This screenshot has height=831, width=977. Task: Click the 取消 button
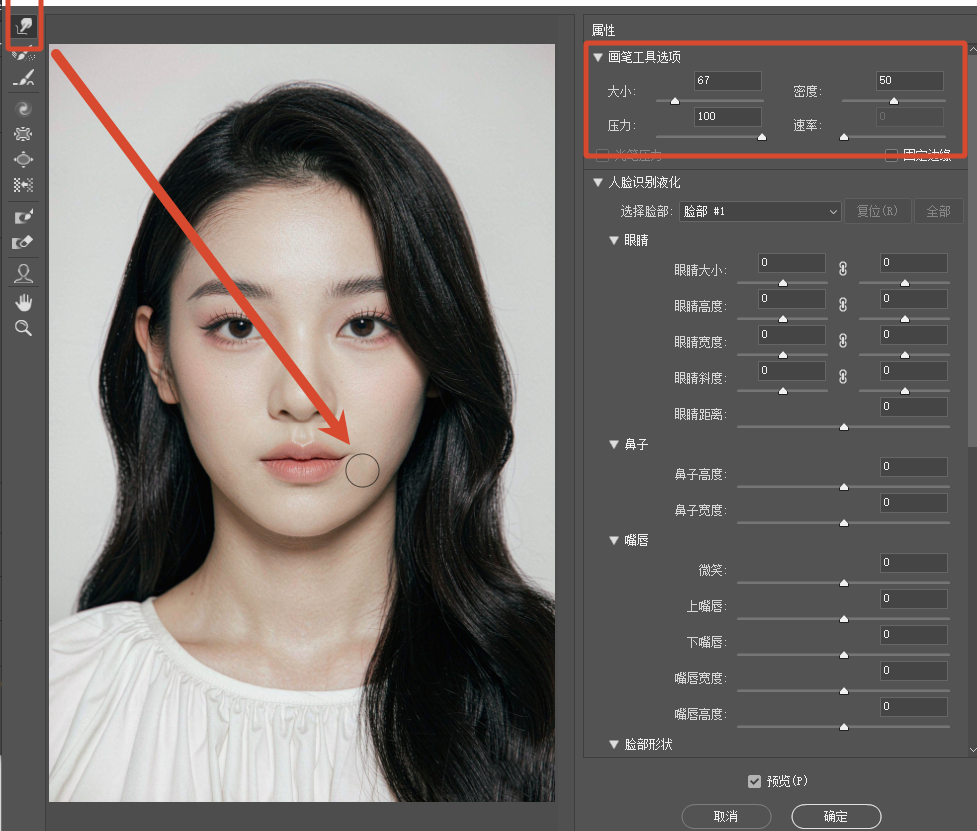(x=726, y=816)
